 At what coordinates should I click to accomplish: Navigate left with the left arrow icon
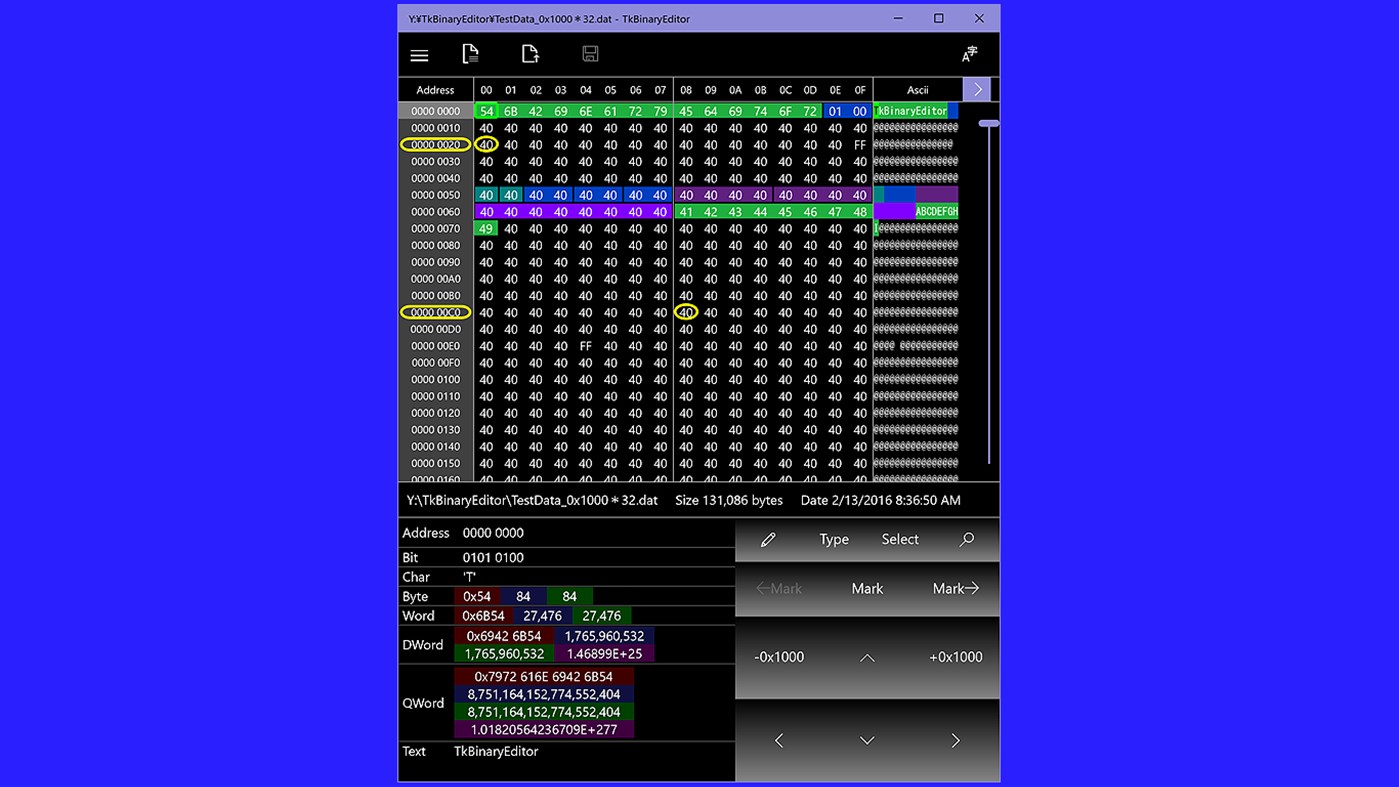coord(779,741)
